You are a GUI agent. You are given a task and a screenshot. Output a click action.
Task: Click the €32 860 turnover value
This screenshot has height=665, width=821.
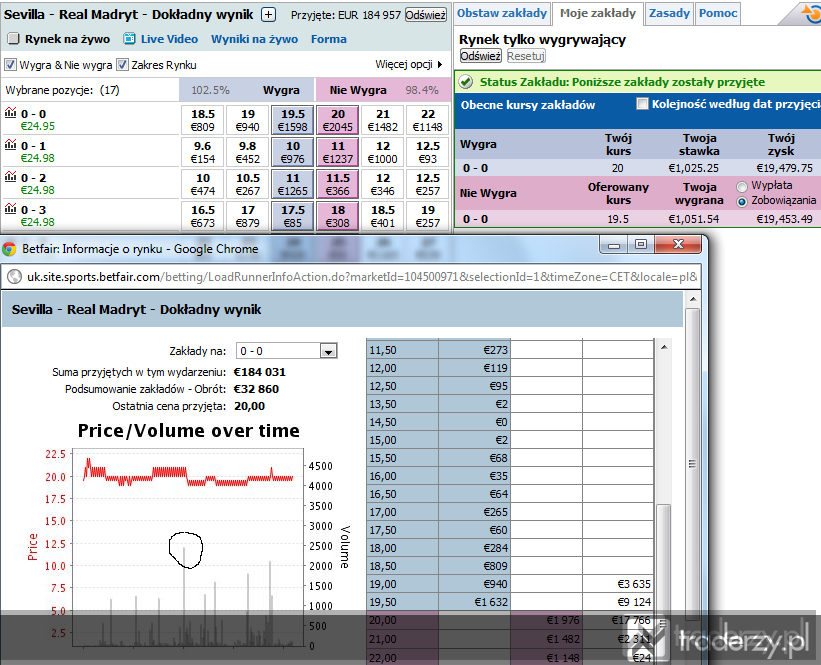point(256,389)
